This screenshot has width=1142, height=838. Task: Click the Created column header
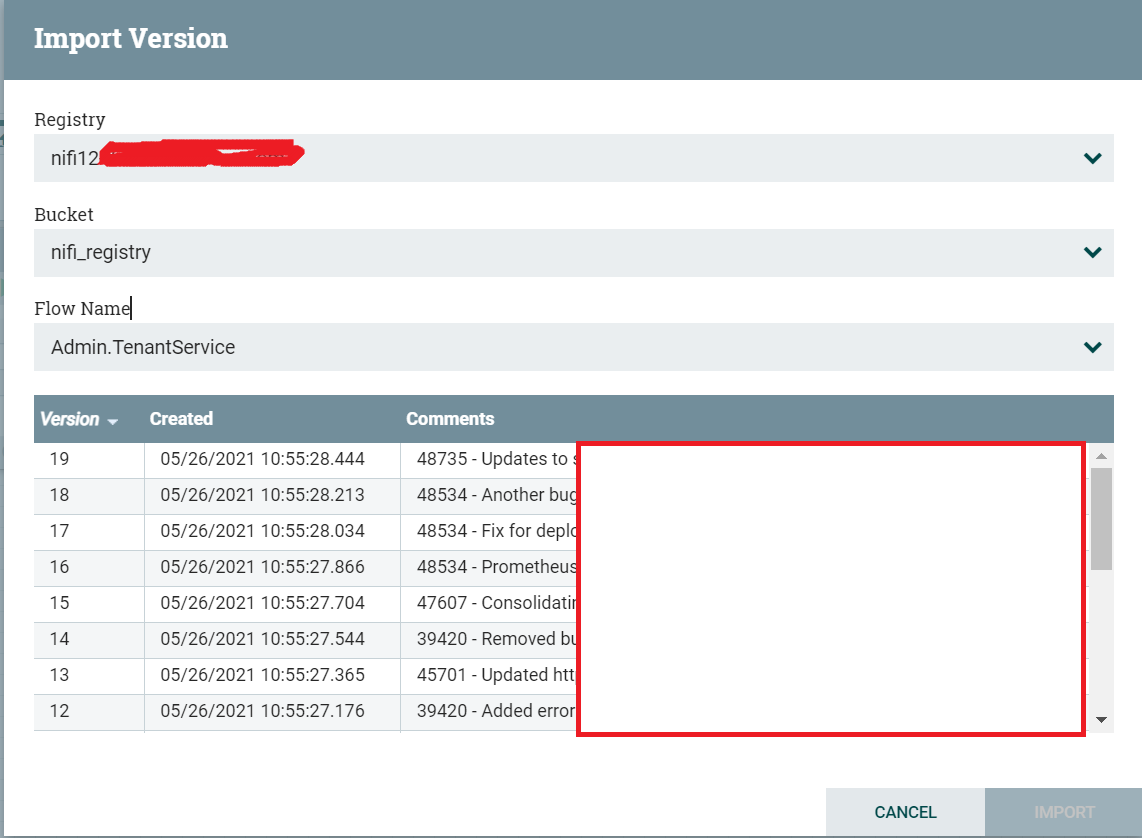click(181, 419)
